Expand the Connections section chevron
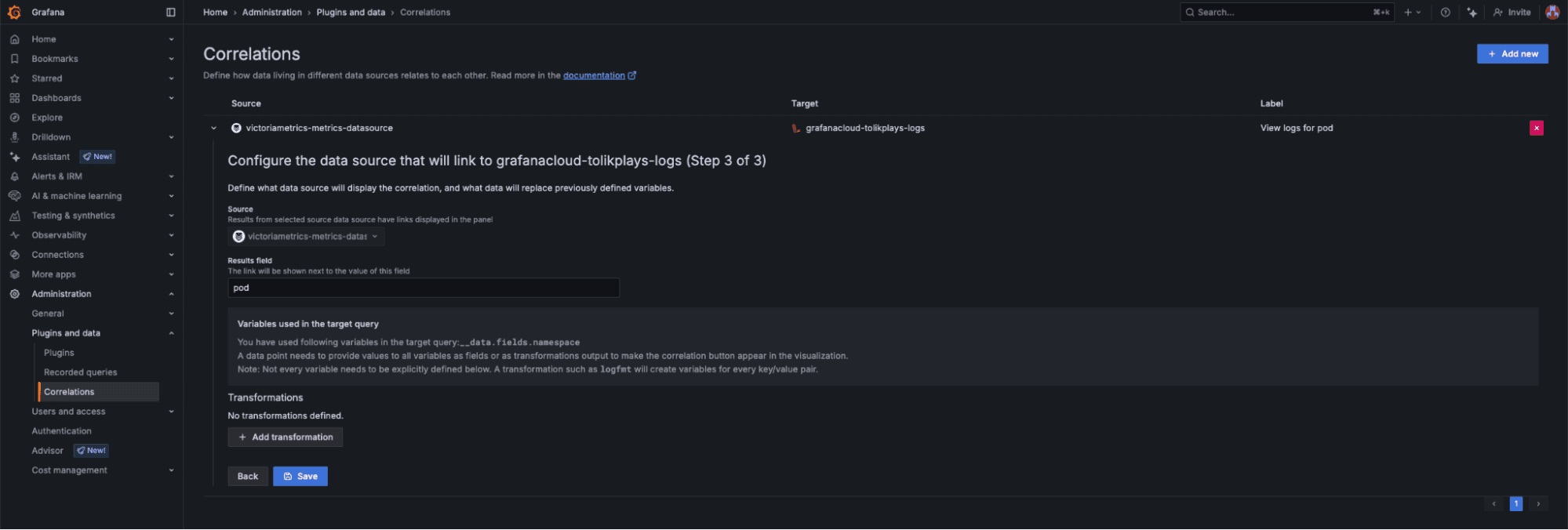This screenshot has width=1568, height=530. tap(171, 255)
